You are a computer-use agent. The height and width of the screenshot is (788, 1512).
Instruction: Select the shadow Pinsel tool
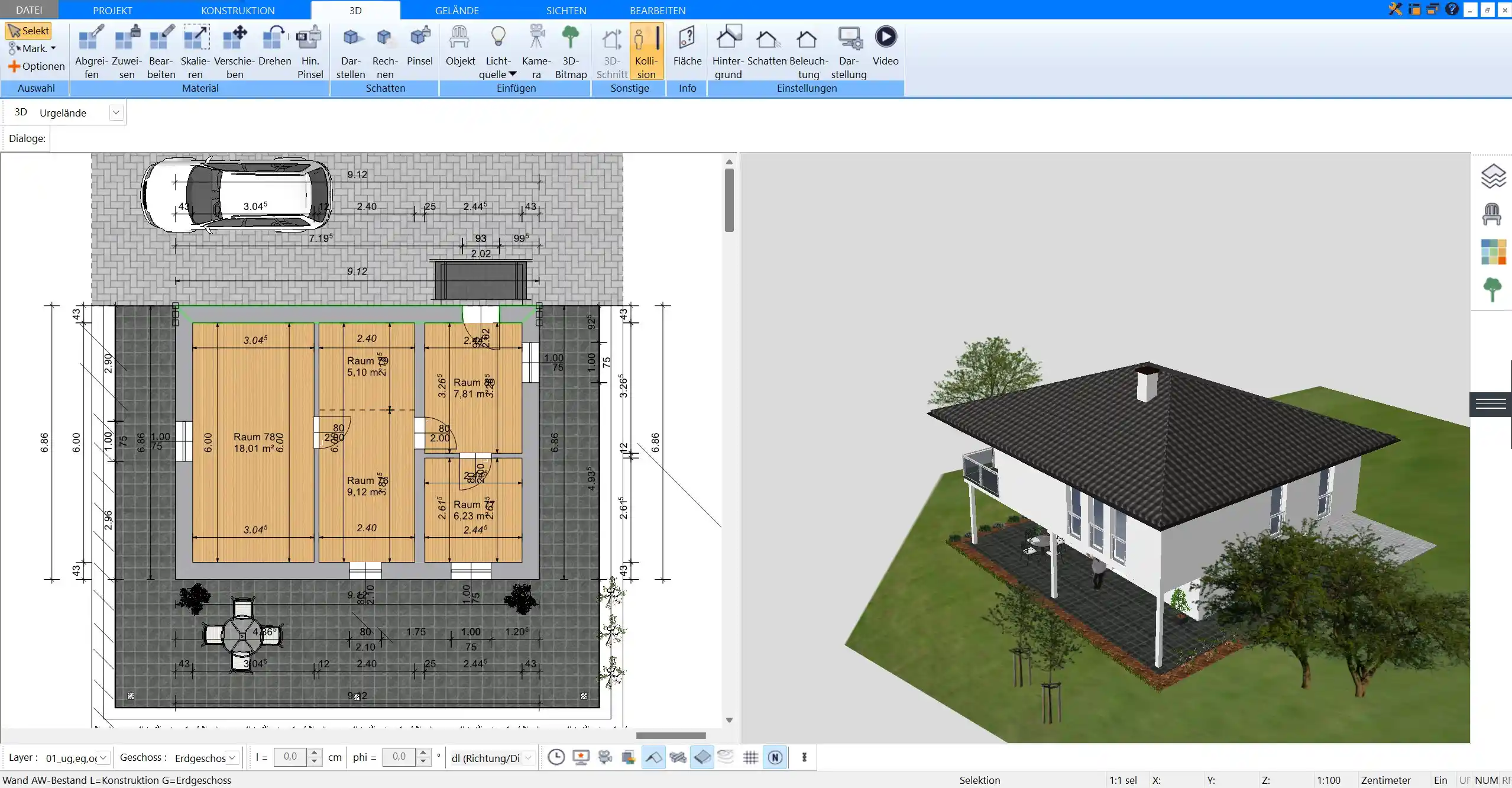[420, 45]
